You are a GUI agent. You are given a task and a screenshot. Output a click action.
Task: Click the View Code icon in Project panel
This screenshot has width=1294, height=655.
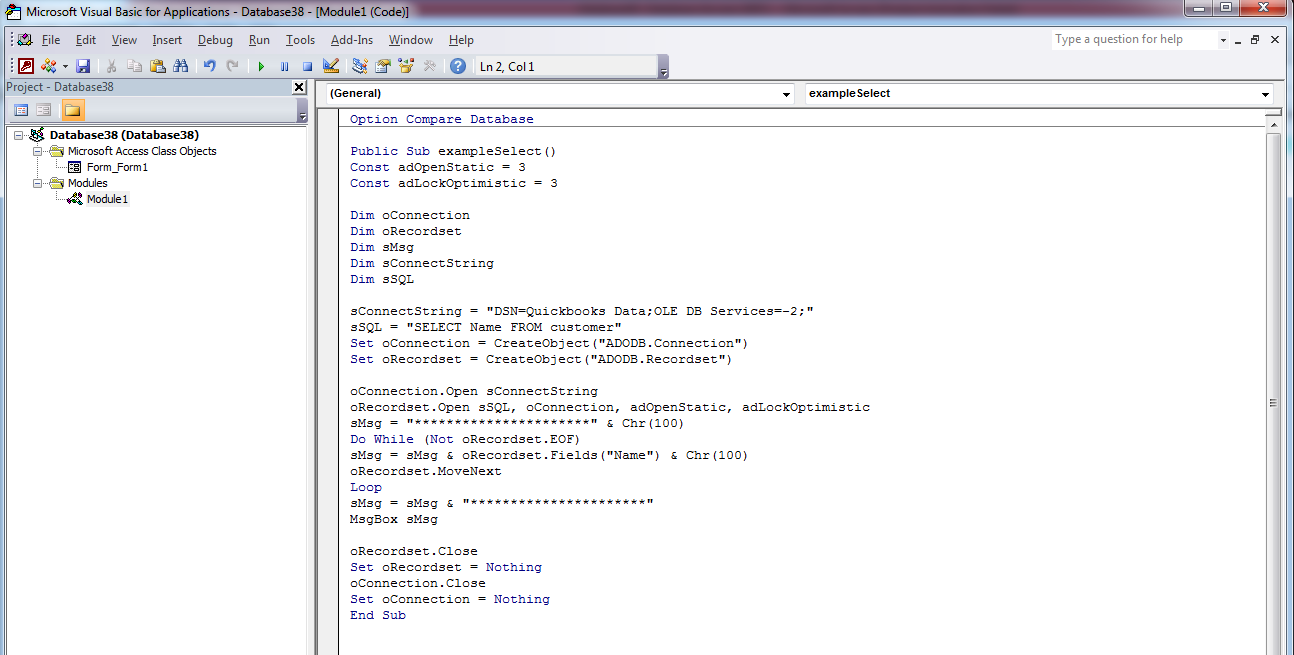pos(21,110)
